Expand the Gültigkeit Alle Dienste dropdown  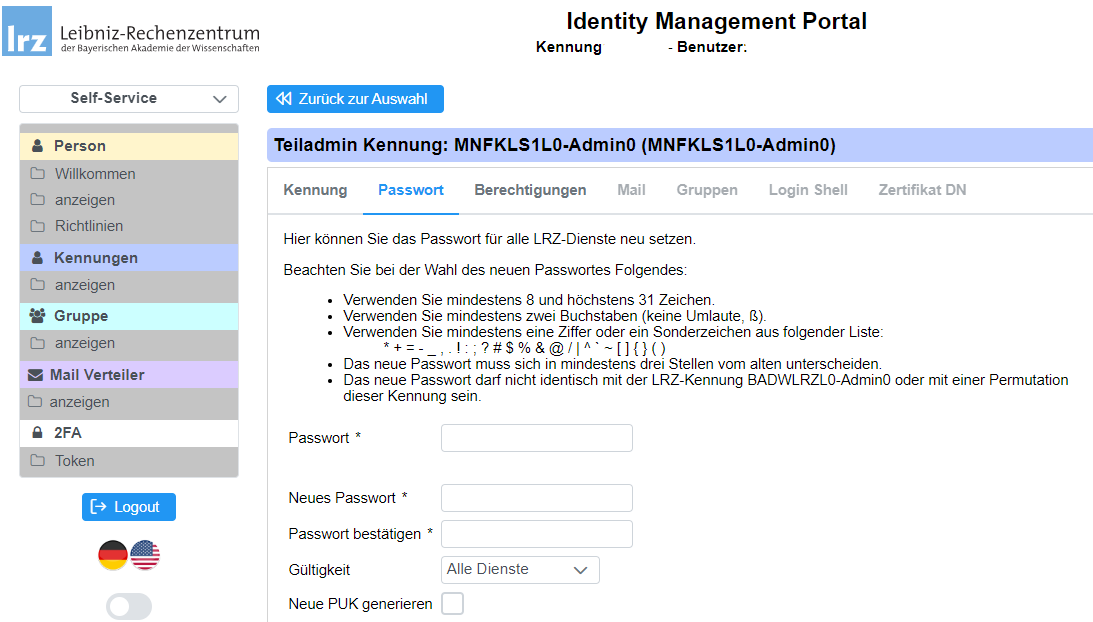pos(520,570)
